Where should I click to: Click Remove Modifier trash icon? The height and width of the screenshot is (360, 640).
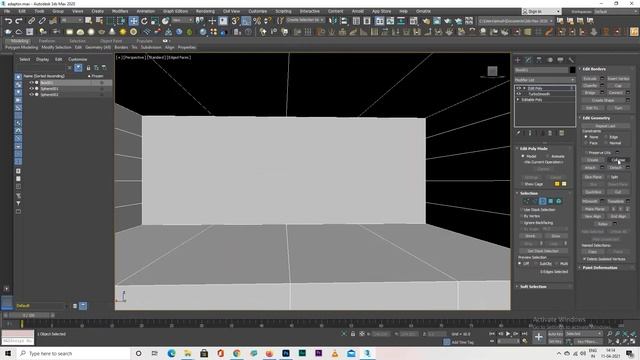550,133
